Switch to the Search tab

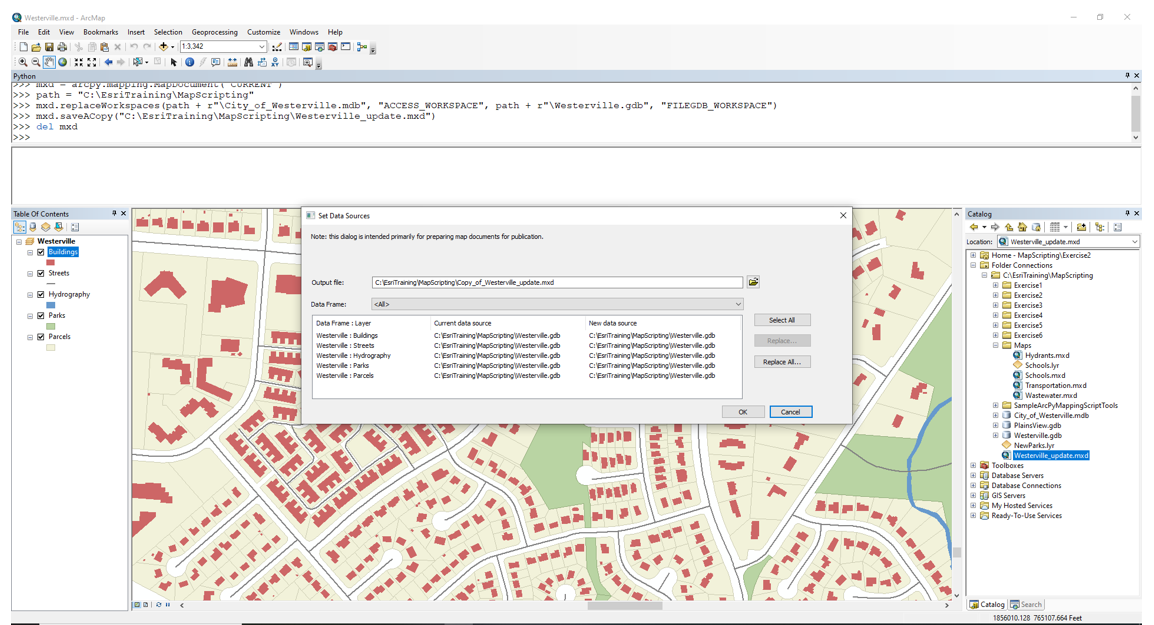pyautogui.click(x=1026, y=605)
